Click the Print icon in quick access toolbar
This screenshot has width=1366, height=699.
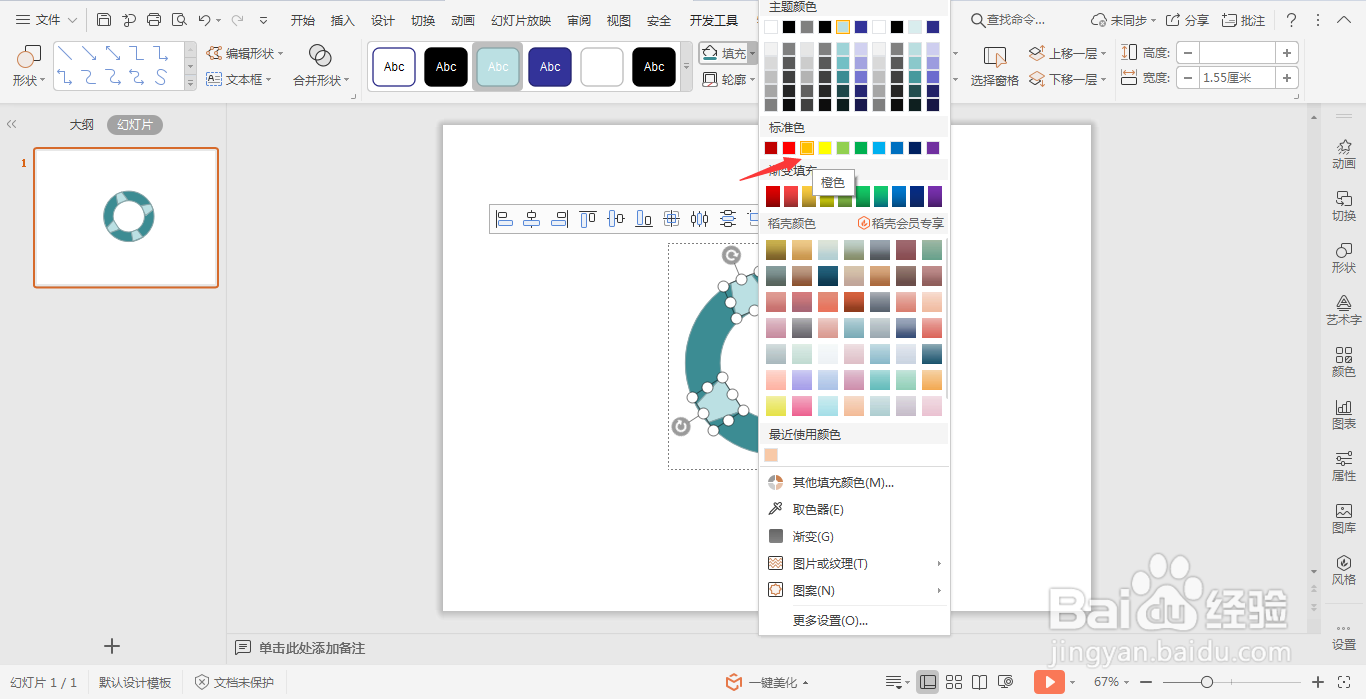click(154, 20)
